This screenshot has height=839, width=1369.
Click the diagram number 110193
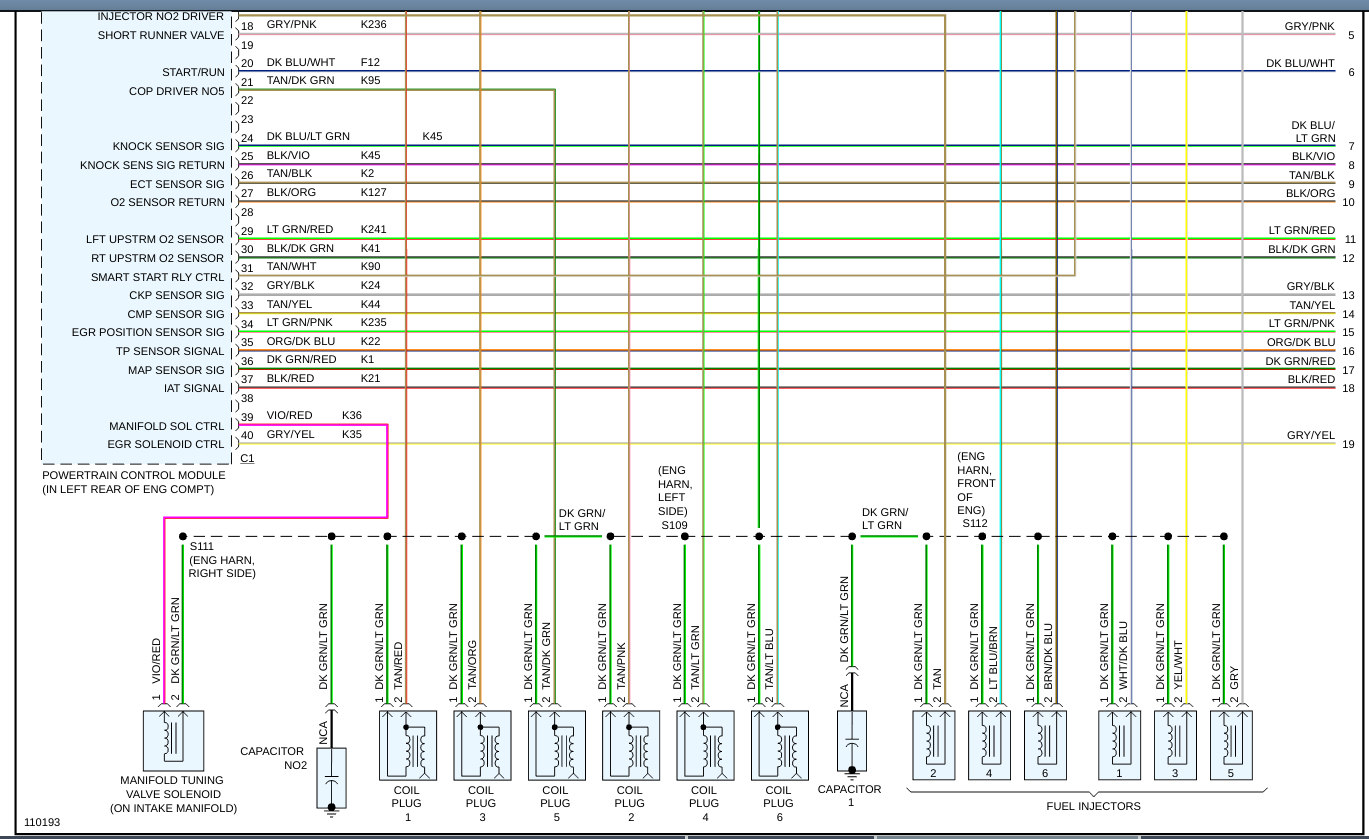click(x=42, y=822)
